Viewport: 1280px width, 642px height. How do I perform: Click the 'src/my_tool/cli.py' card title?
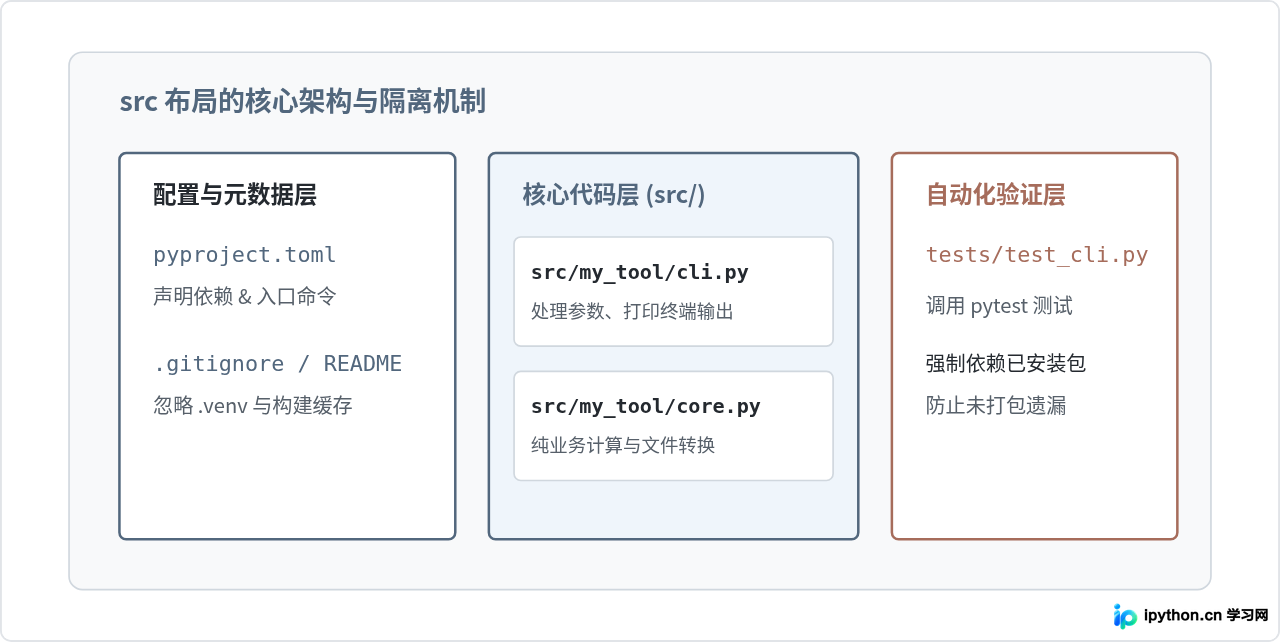pos(640,273)
